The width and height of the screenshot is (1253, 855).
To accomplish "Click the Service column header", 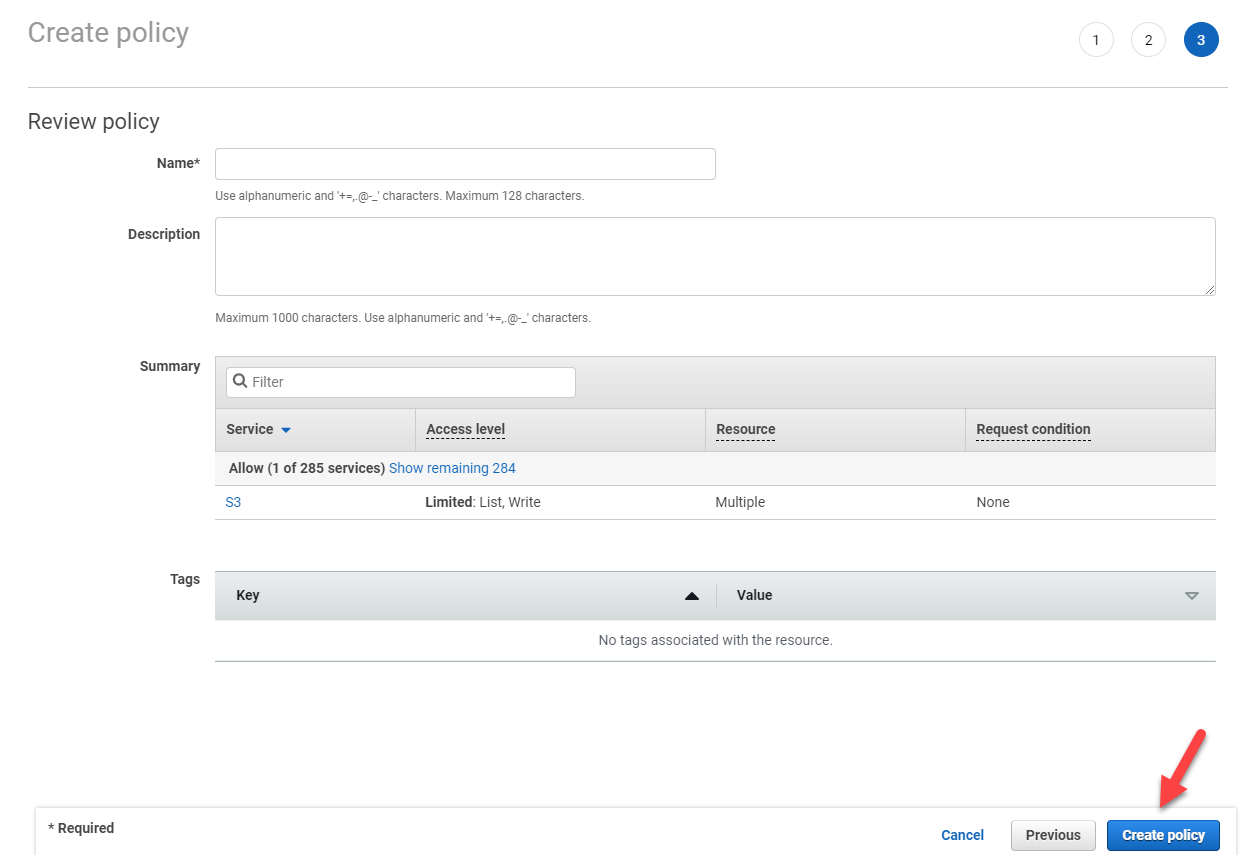I will click(250, 429).
